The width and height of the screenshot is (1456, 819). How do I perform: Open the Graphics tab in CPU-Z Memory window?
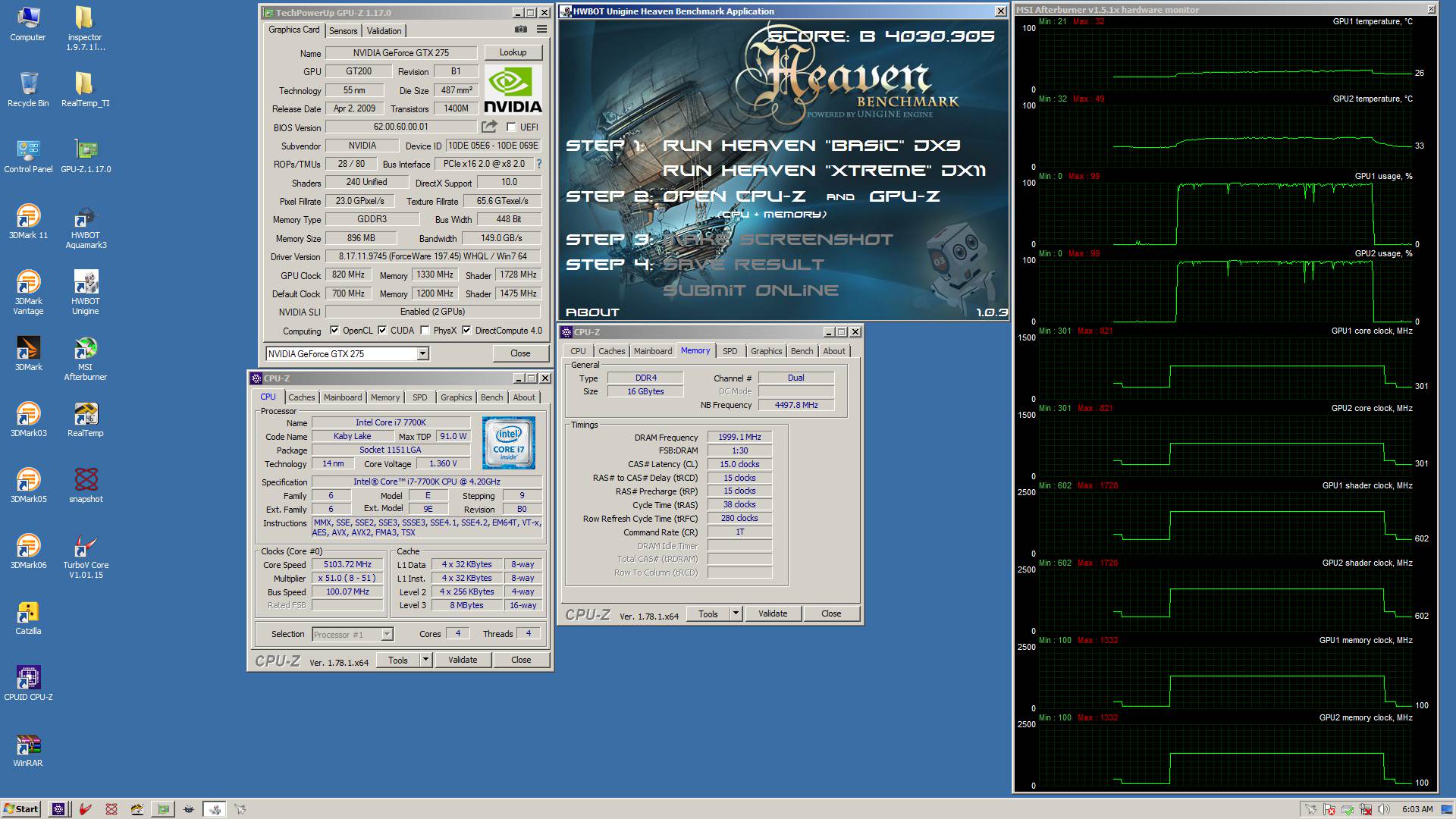coord(766,351)
